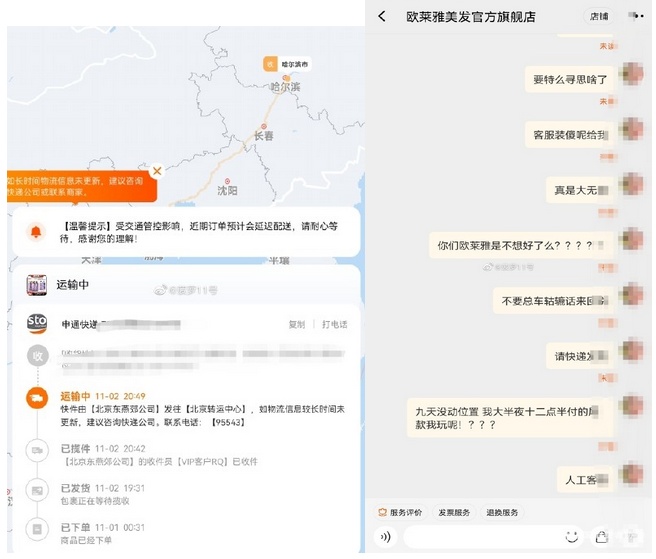Tap the 运输中 11-02 20:49 entry
This screenshot has height=559, width=656.
[202, 409]
